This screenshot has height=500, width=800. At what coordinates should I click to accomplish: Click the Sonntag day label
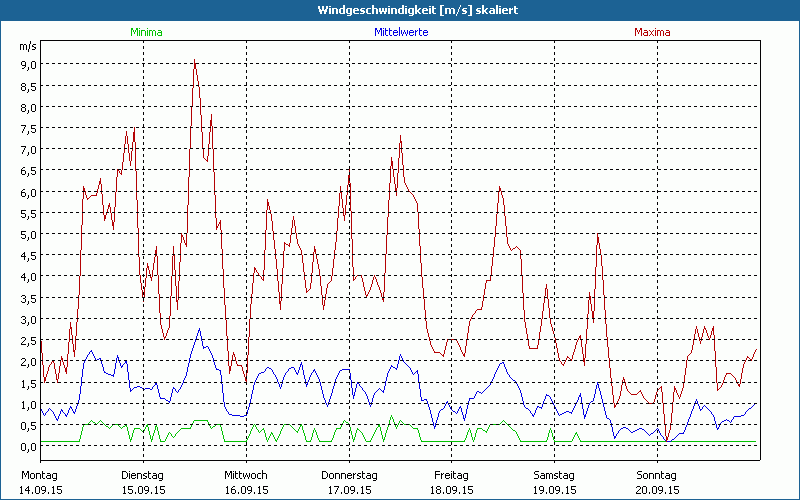pyautogui.click(x=657, y=475)
